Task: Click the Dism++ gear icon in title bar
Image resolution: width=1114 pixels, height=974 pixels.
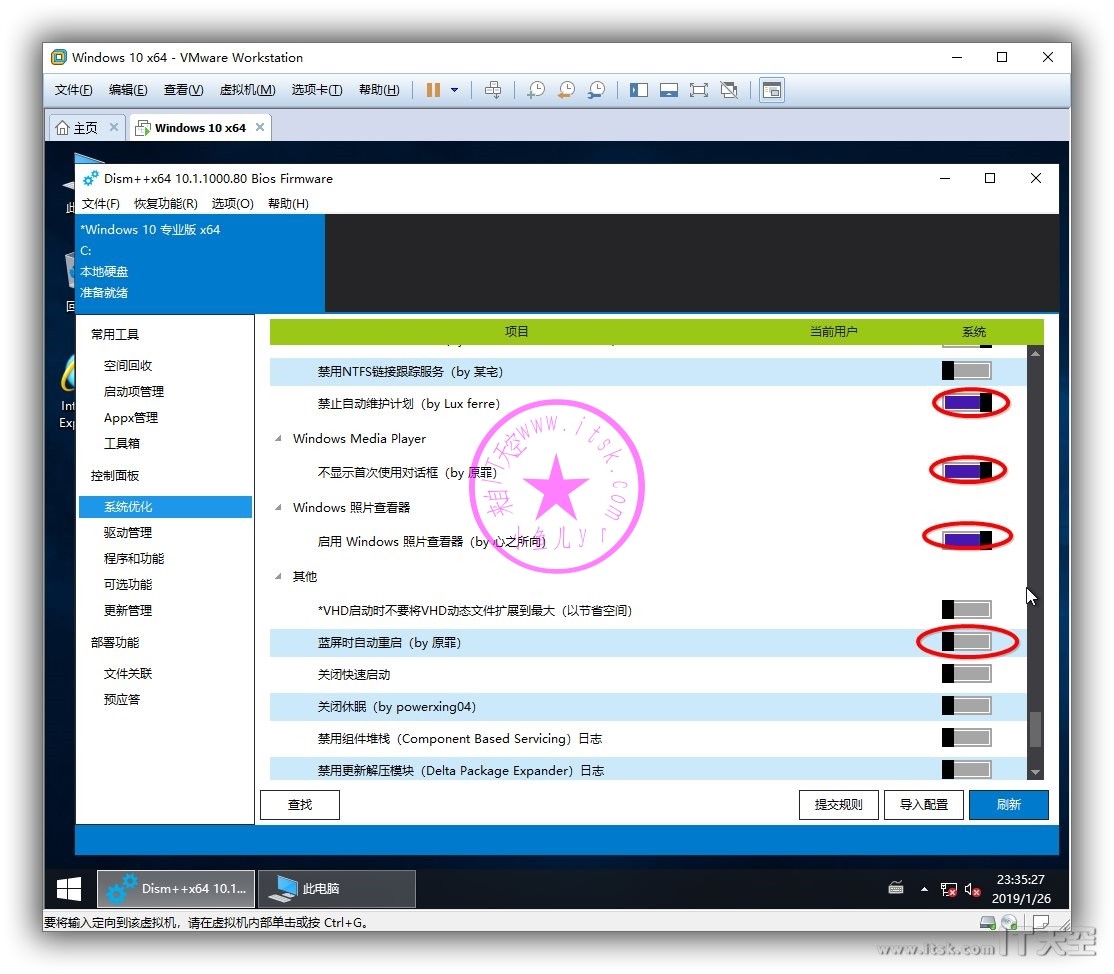Action: [90, 178]
